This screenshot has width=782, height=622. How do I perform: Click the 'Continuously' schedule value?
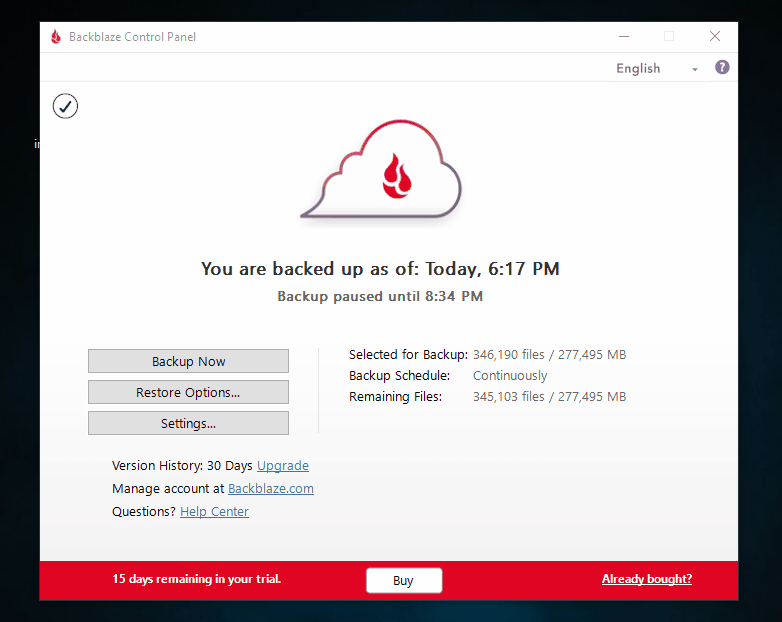(510, 376)
